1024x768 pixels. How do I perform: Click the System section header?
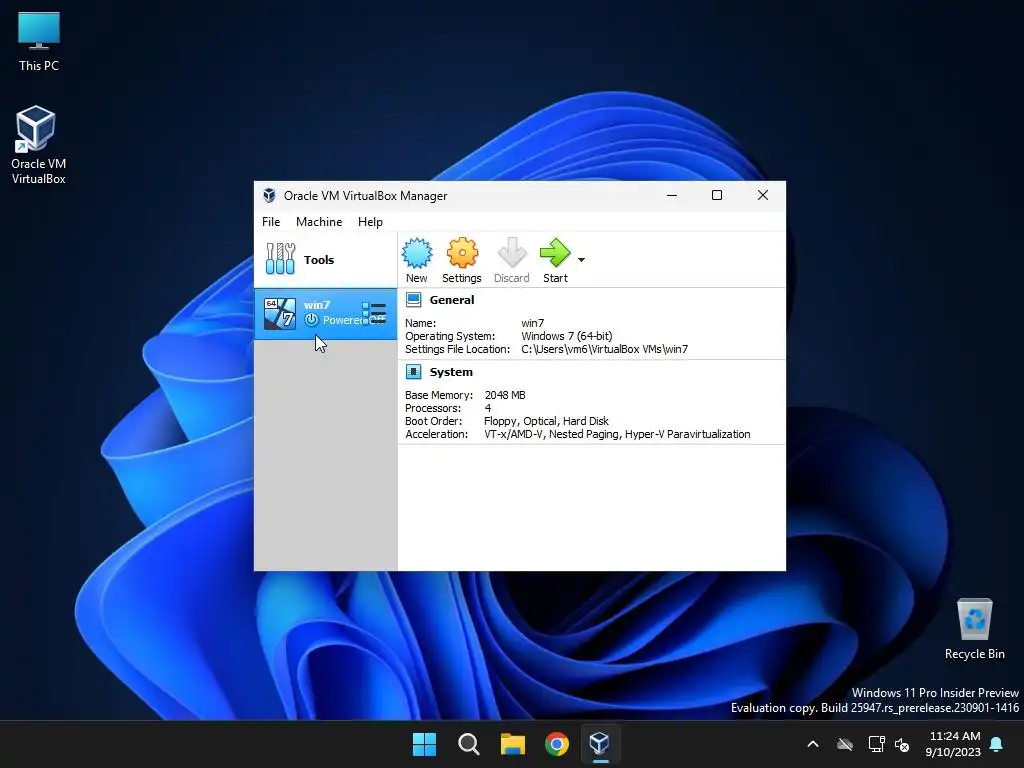click(451, 372)
